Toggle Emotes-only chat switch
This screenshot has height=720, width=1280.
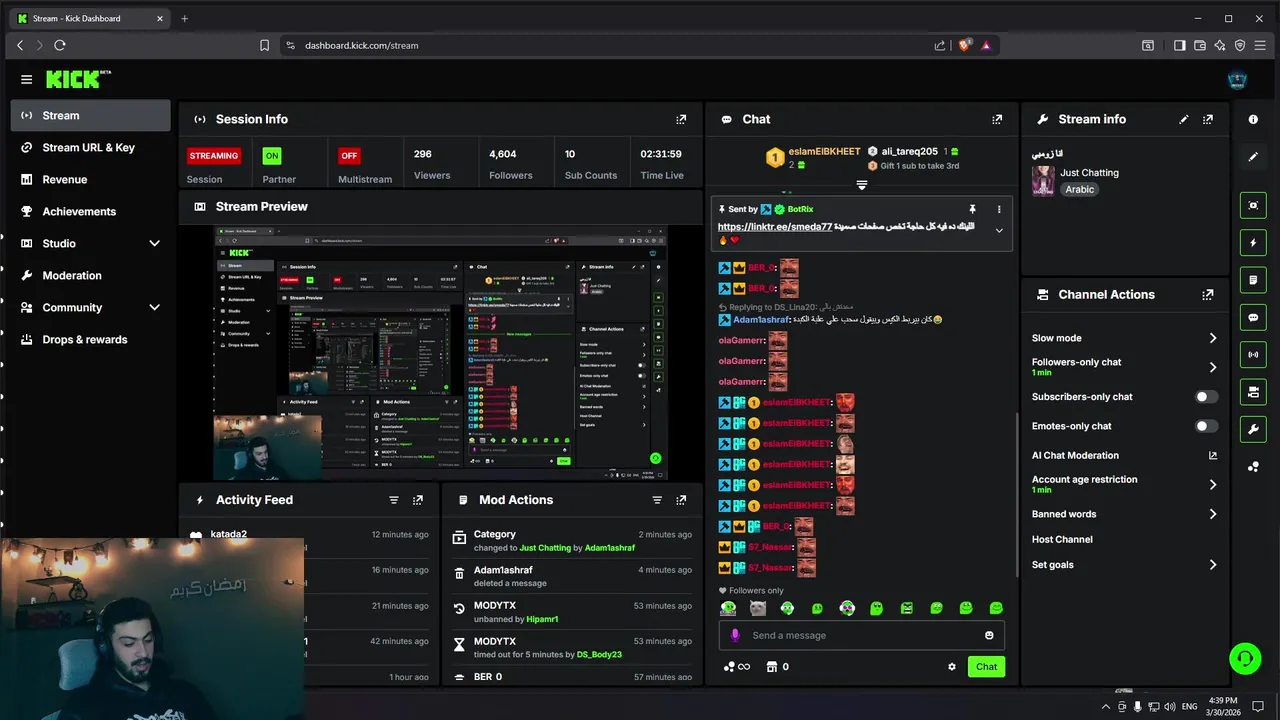point(1207,426)
